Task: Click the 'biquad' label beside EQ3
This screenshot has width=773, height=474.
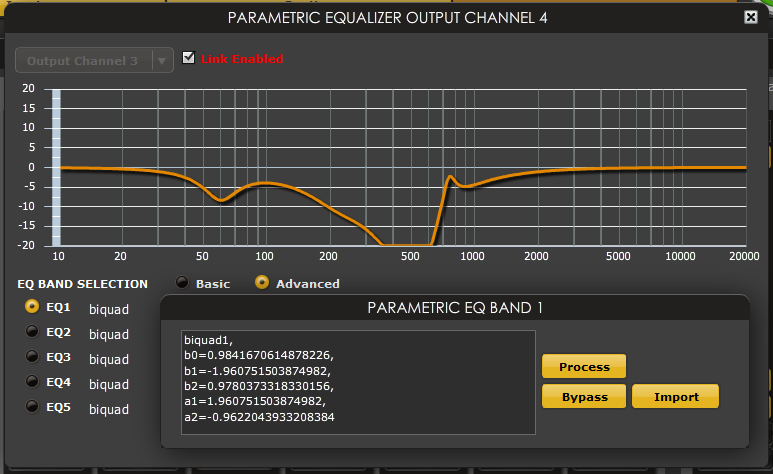Action: click(x=109, y=360)
